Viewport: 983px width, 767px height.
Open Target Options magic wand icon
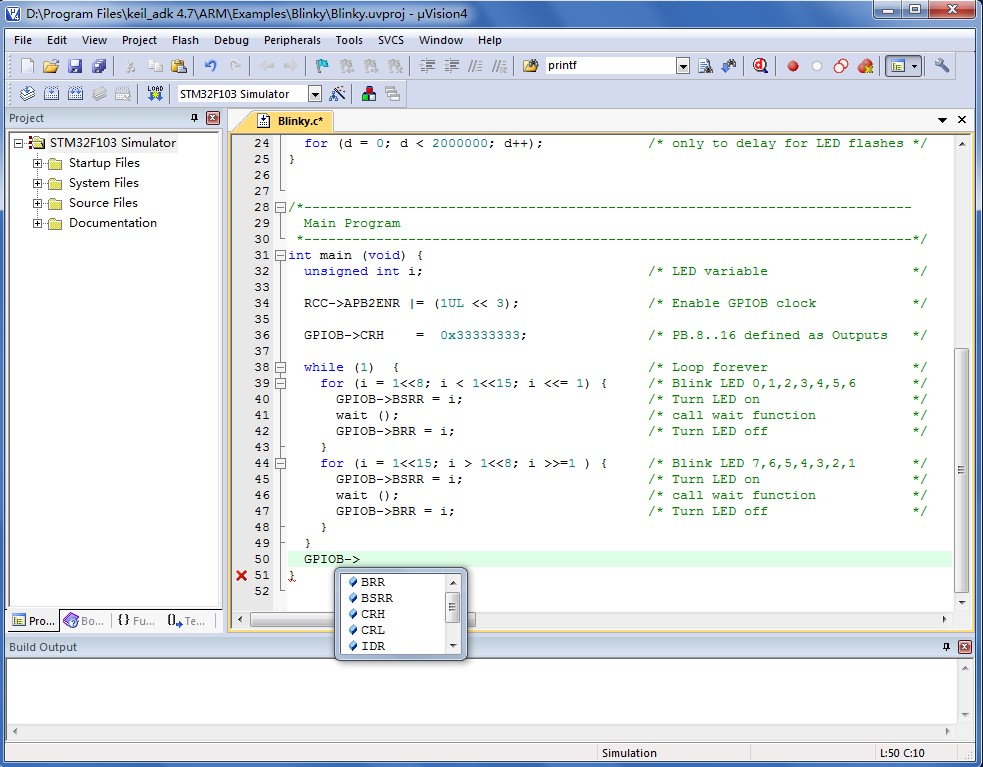click(x=337, y=94)
